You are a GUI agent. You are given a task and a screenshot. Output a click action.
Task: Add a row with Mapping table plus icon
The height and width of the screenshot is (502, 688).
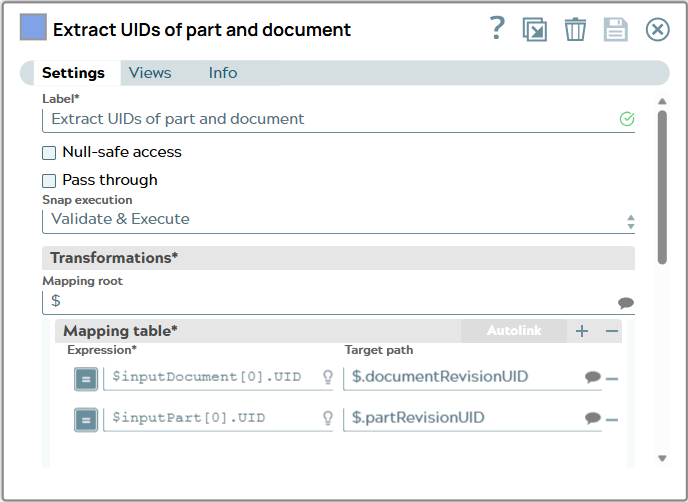point(582,331)
